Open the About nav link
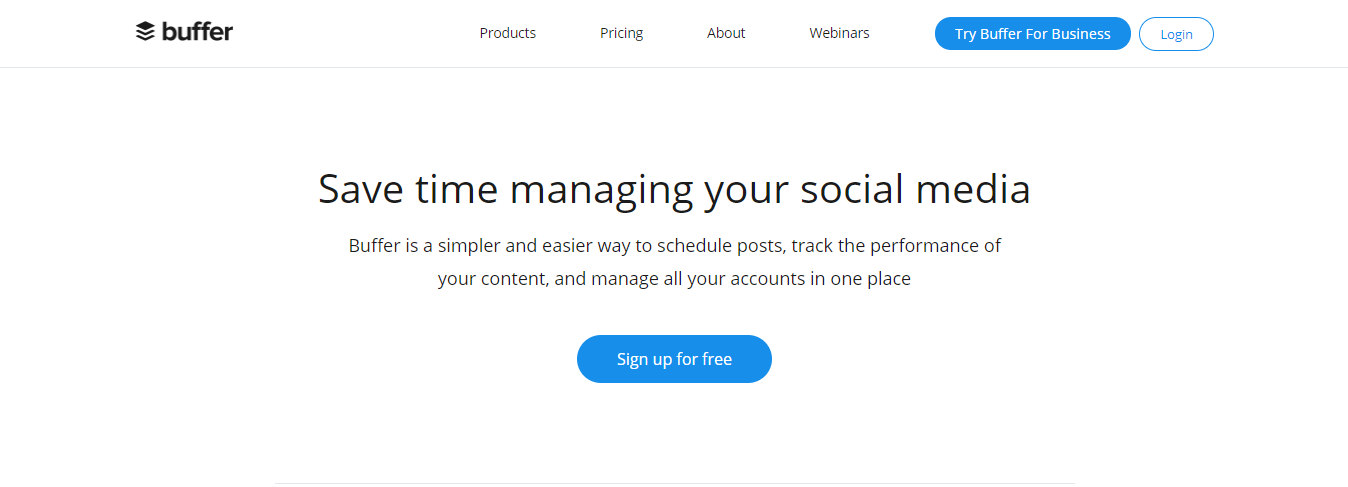The image size is (1348, 487). 726,33
